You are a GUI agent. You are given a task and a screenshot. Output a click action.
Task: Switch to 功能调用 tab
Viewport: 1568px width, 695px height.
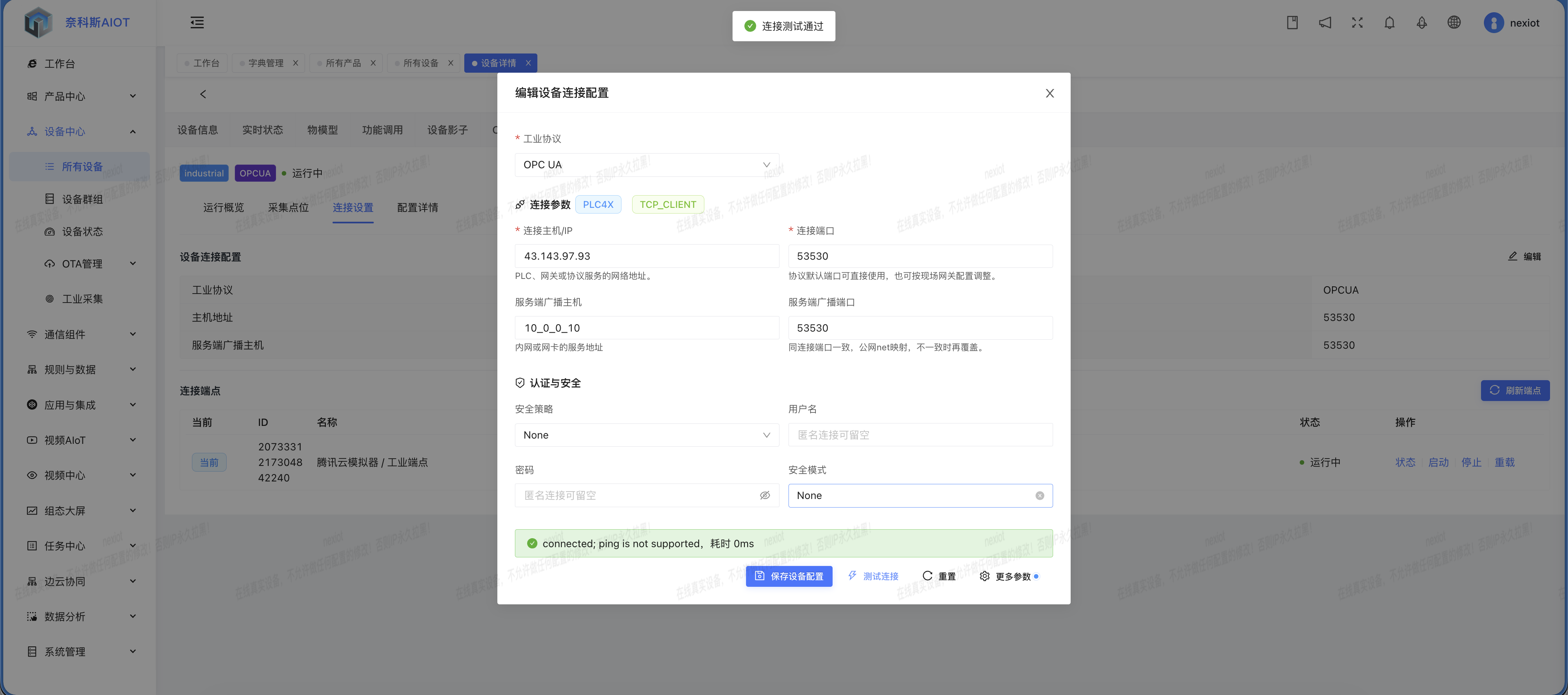tap(382, 129)
